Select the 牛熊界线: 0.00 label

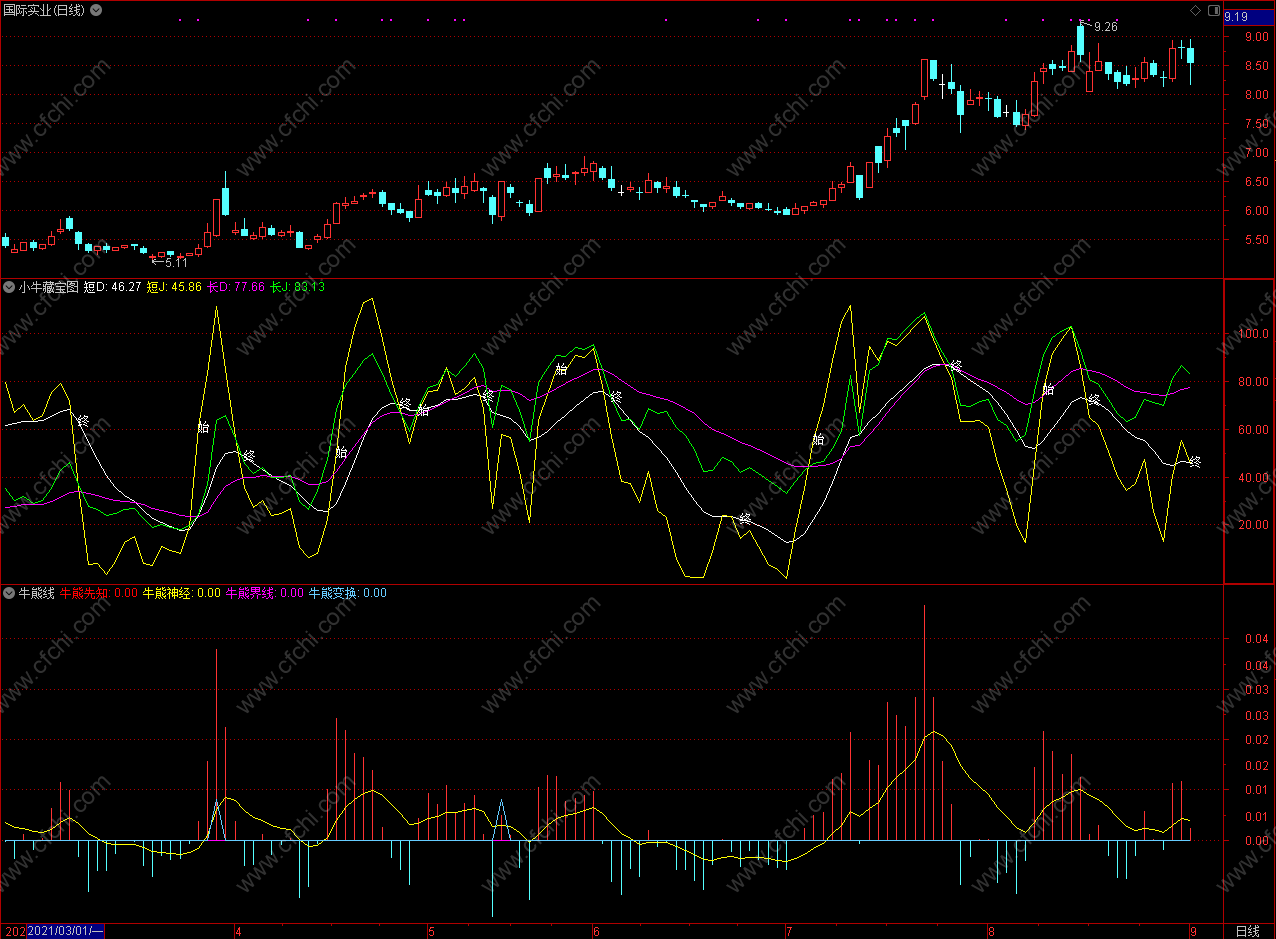point(265,593)
